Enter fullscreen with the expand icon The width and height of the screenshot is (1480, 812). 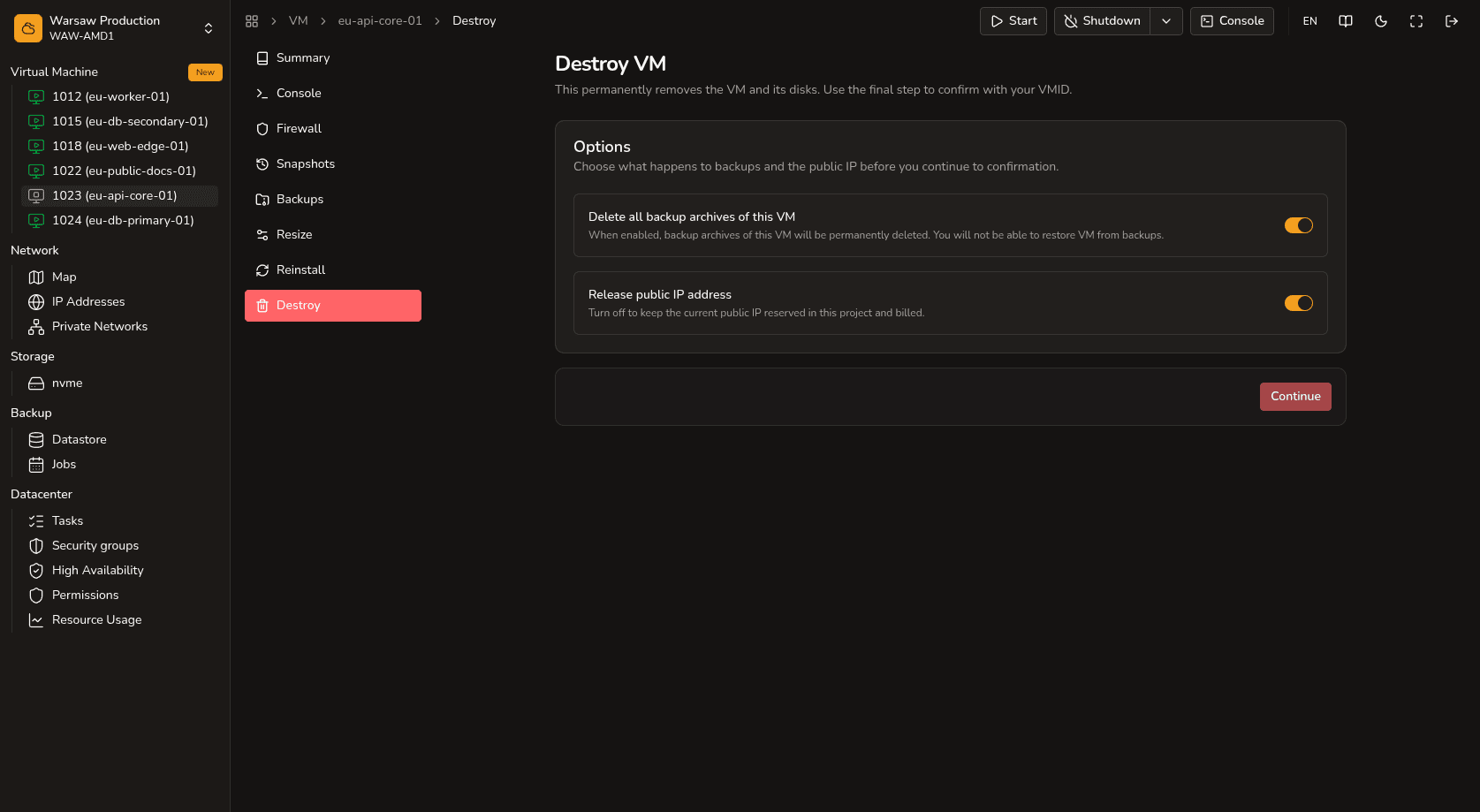pyautogui.click(x=1416, y=21)
